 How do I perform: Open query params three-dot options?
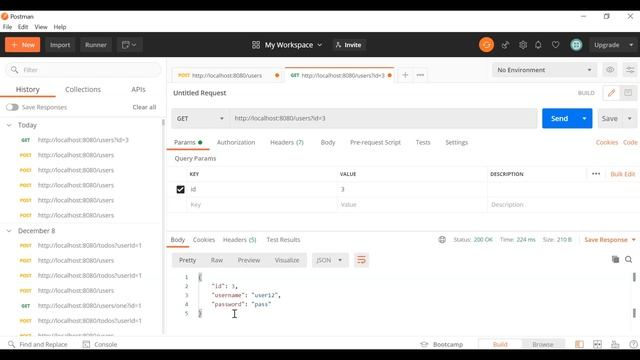pos(596,174)
